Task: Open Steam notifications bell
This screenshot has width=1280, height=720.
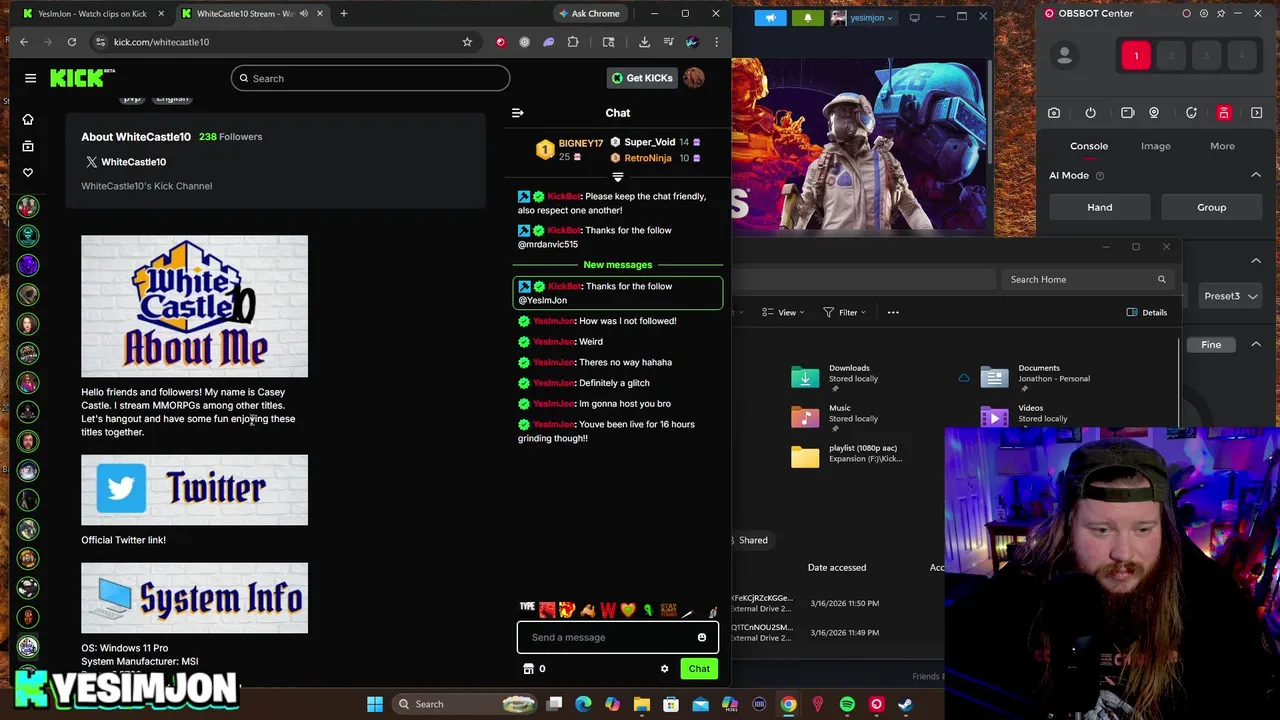Action: coord(808,17)
